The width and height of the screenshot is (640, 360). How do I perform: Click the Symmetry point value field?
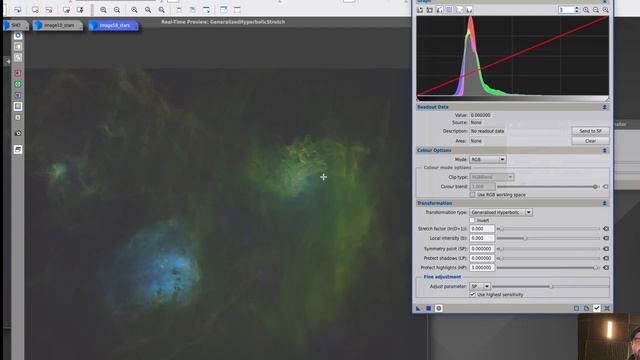(x=482, y=249)
